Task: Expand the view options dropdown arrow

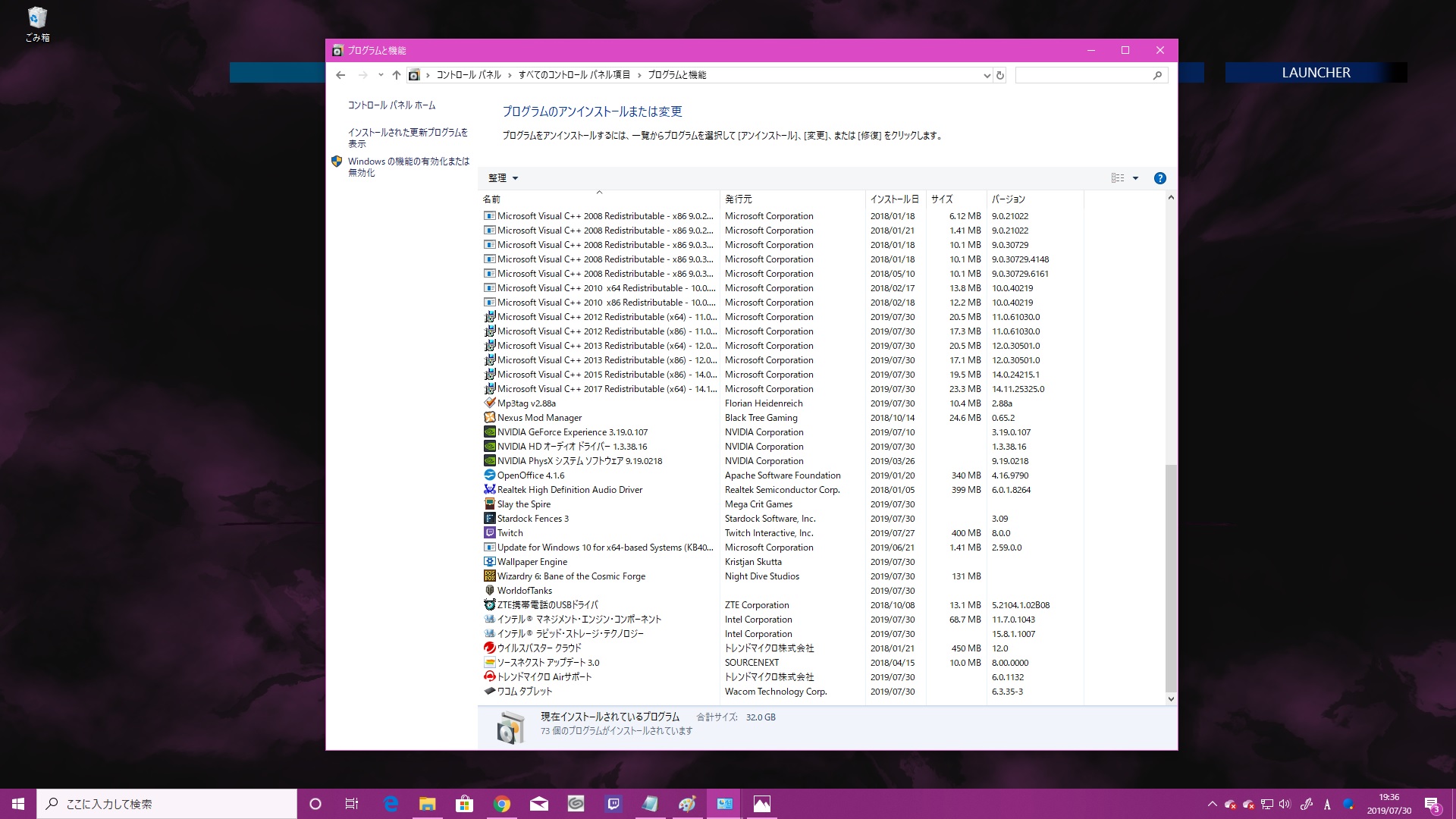Action: pyautogui.click(x=1135, y=178)
